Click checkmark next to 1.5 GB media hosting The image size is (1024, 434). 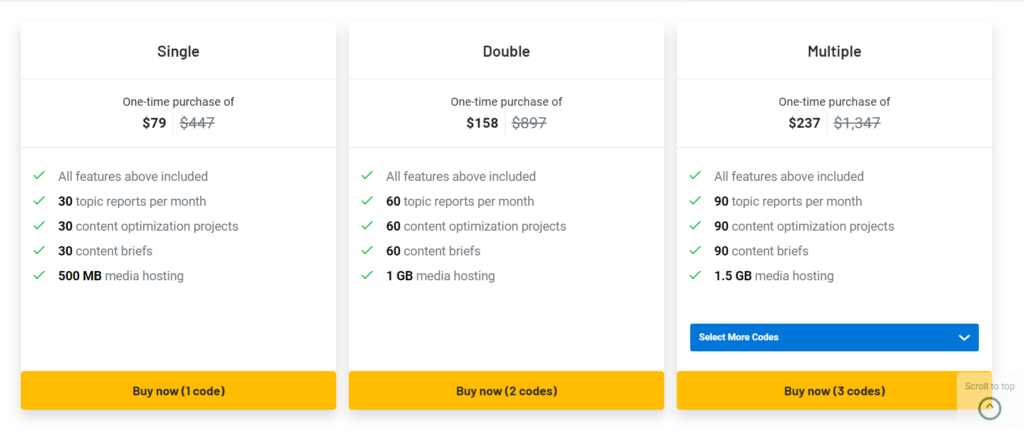[x=695, y=276]
